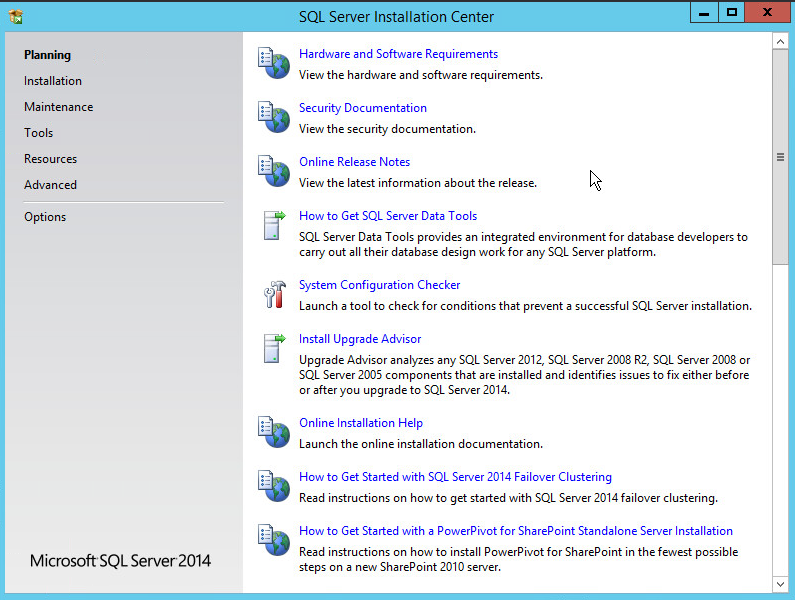795x600 pixels.
Task: Click the SQL Server Data Tools icon
Action: pos(273,225)
